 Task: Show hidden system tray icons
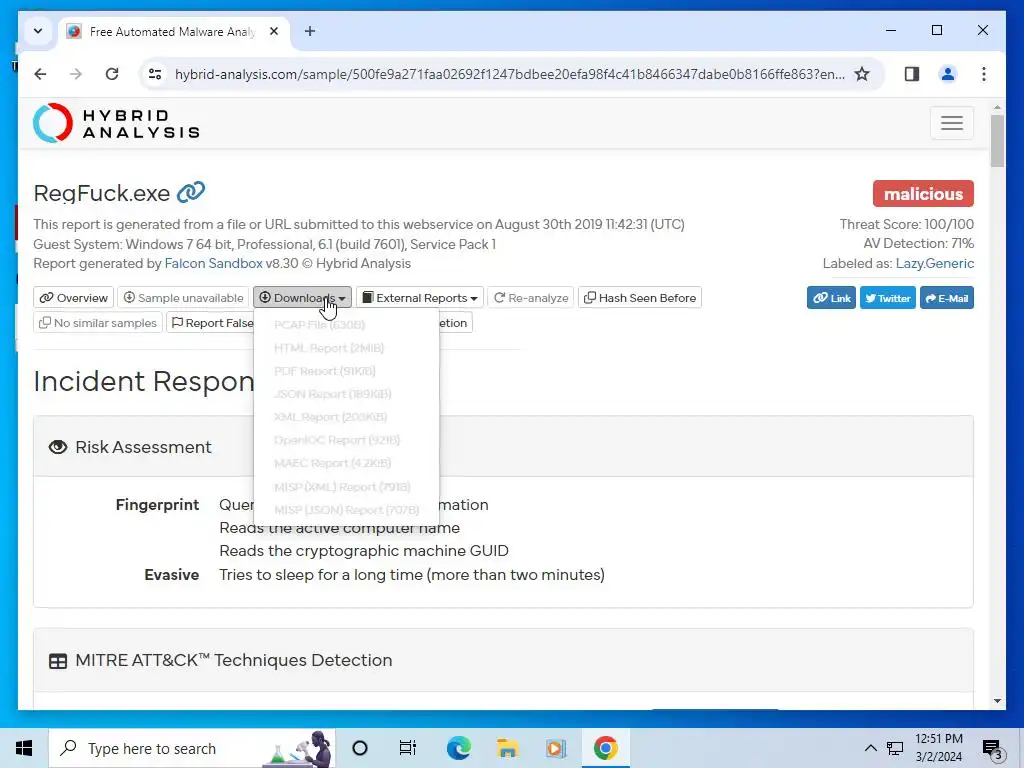coord(871,748)
